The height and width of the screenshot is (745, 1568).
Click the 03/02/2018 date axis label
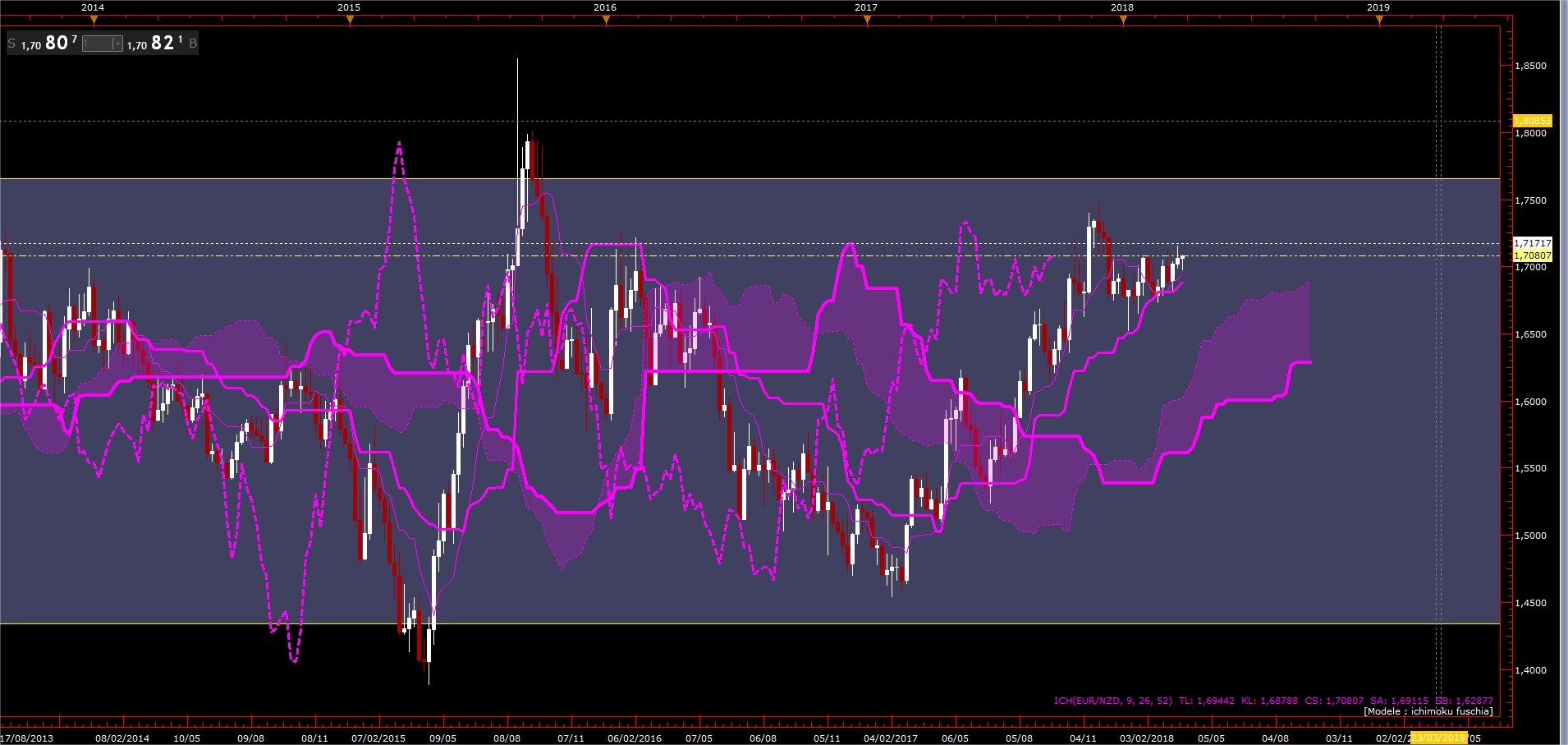tap(1147, 738)
